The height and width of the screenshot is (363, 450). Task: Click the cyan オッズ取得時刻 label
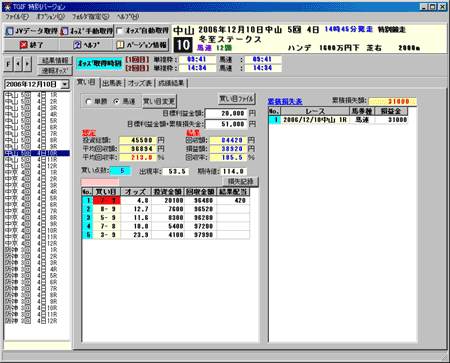pos(100,63)
